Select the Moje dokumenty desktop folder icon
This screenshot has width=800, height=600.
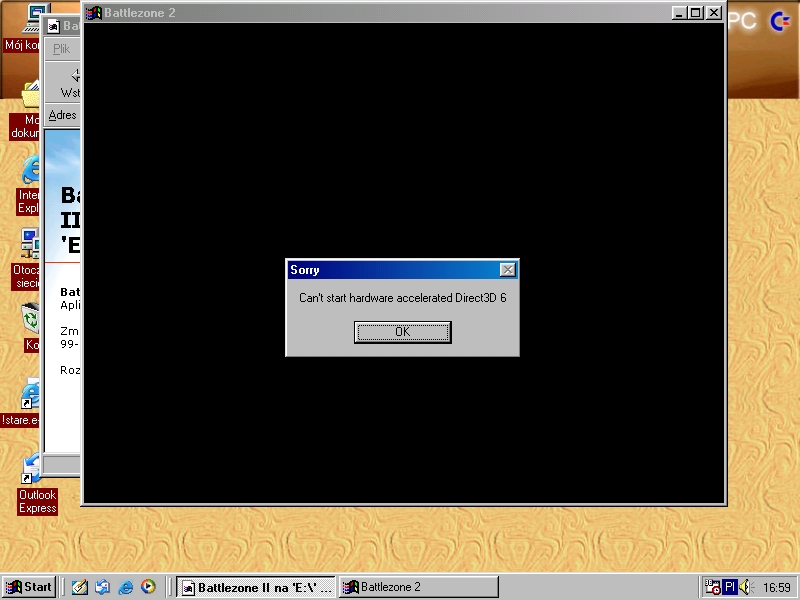(24, 110)
